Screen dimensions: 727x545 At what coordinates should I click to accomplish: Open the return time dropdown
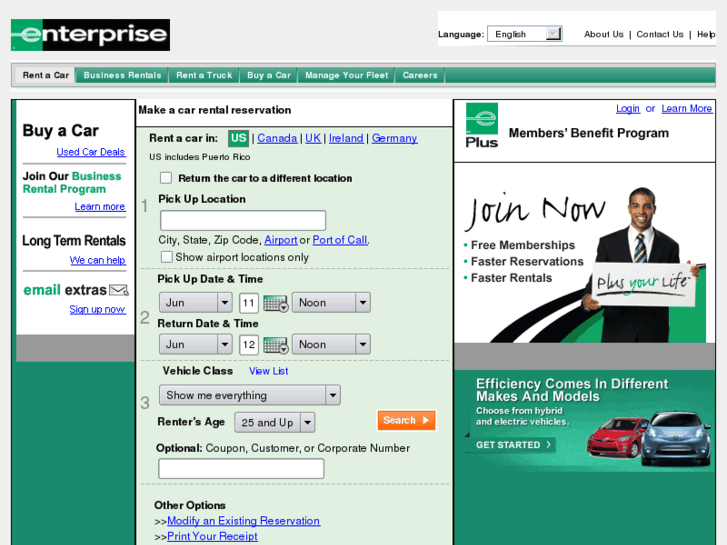(331, 344)
